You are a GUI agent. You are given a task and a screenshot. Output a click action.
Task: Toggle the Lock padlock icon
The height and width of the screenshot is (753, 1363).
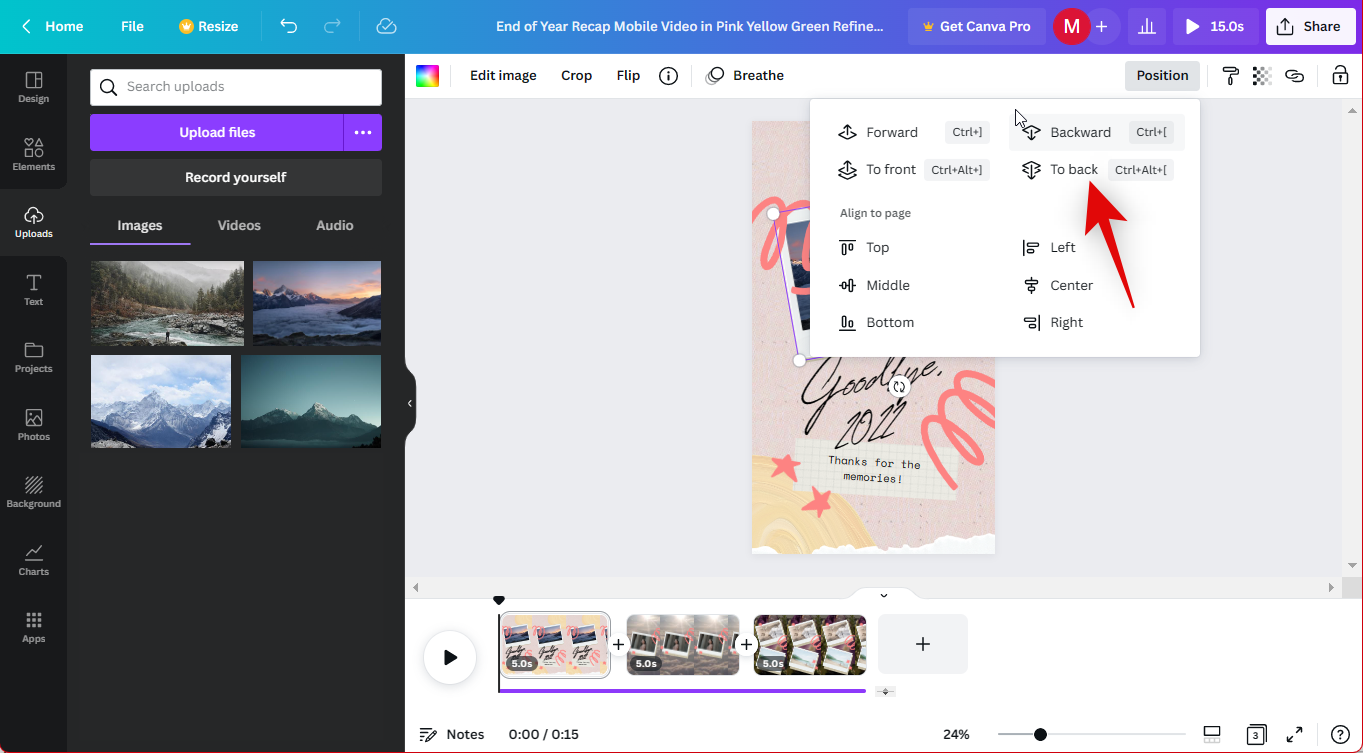pyautogui.click(x=1340, y=75)
